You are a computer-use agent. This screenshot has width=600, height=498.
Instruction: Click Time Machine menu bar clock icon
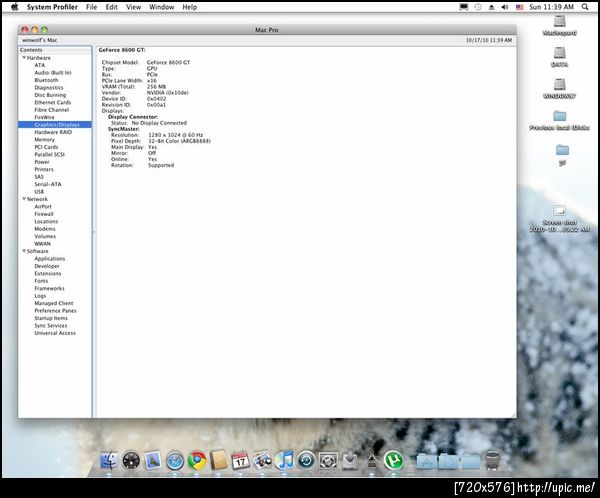click(x=478, y=7)
